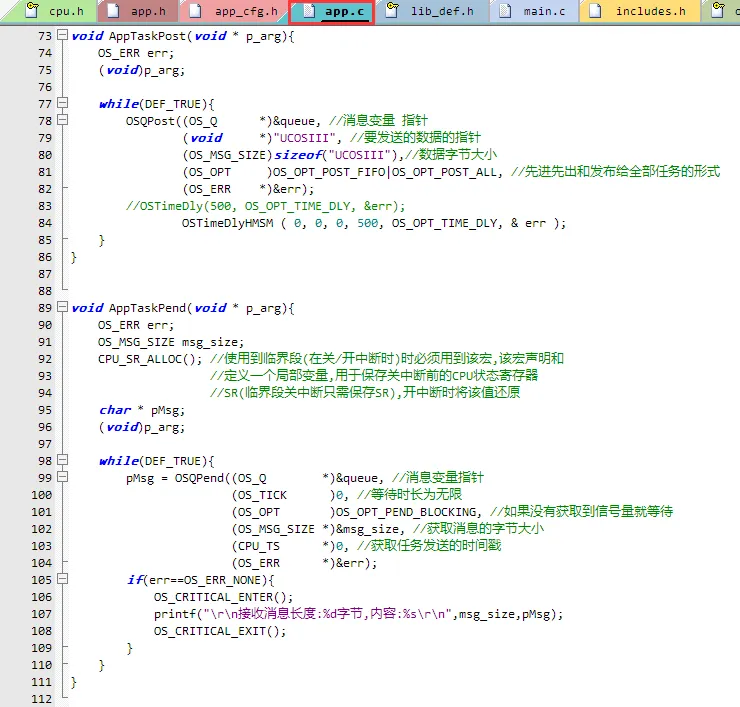Switch to the lib_def.h tab label
This screenshot has width=740, height=707.
click(443, 12)
